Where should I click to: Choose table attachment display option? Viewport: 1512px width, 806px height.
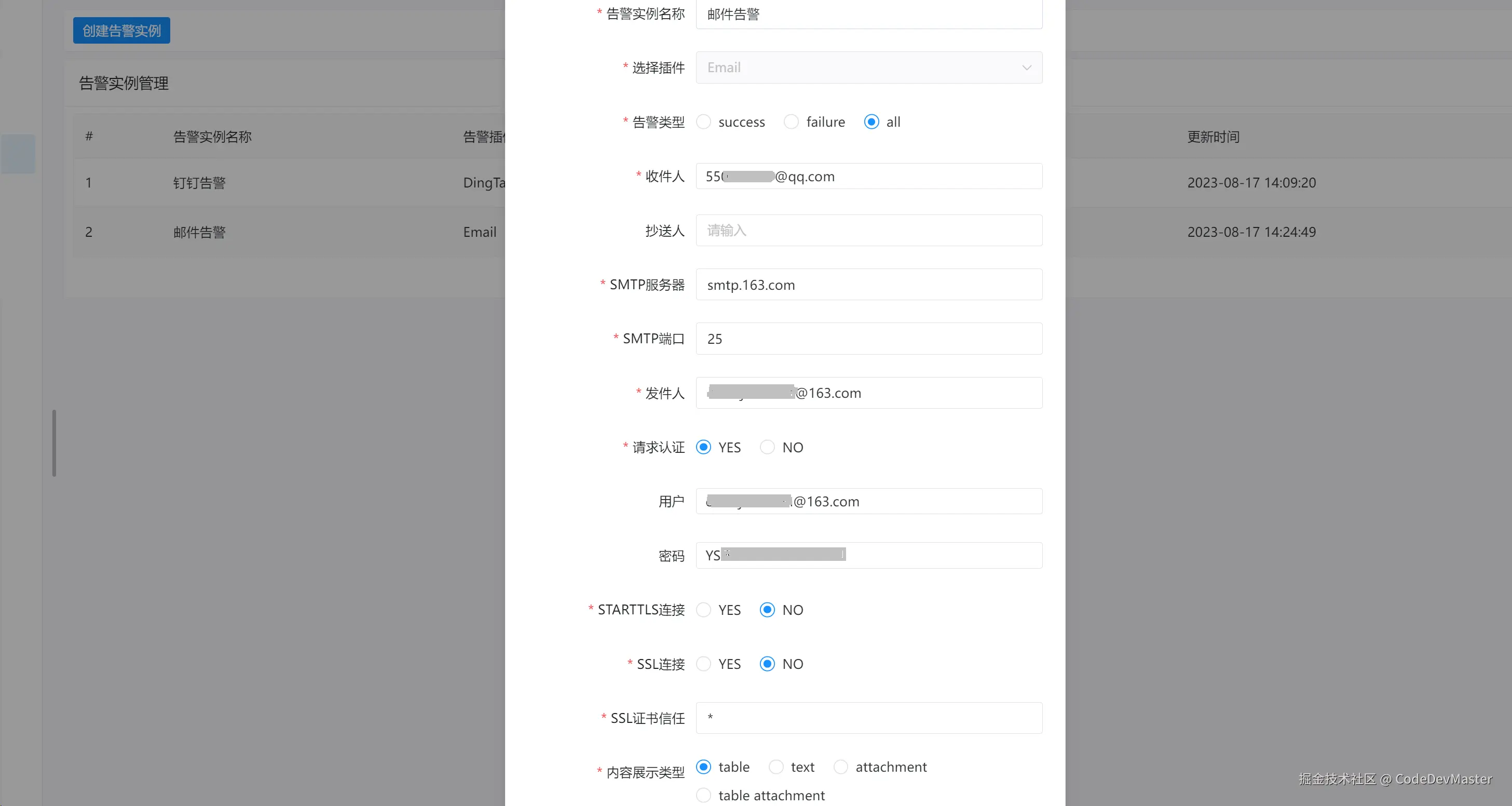pyautogui.click(x=703, y=795)
